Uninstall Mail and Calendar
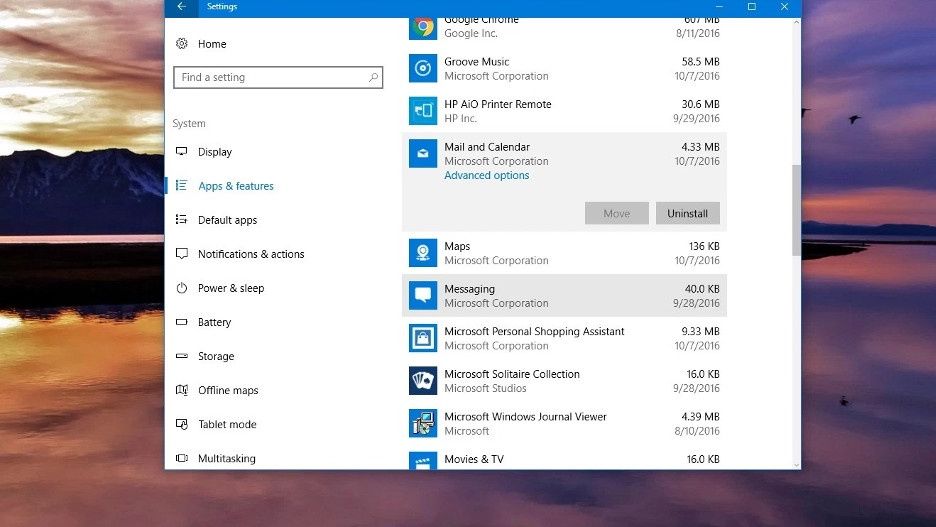This screenshot has width=936, height=527. coord(688,213)
